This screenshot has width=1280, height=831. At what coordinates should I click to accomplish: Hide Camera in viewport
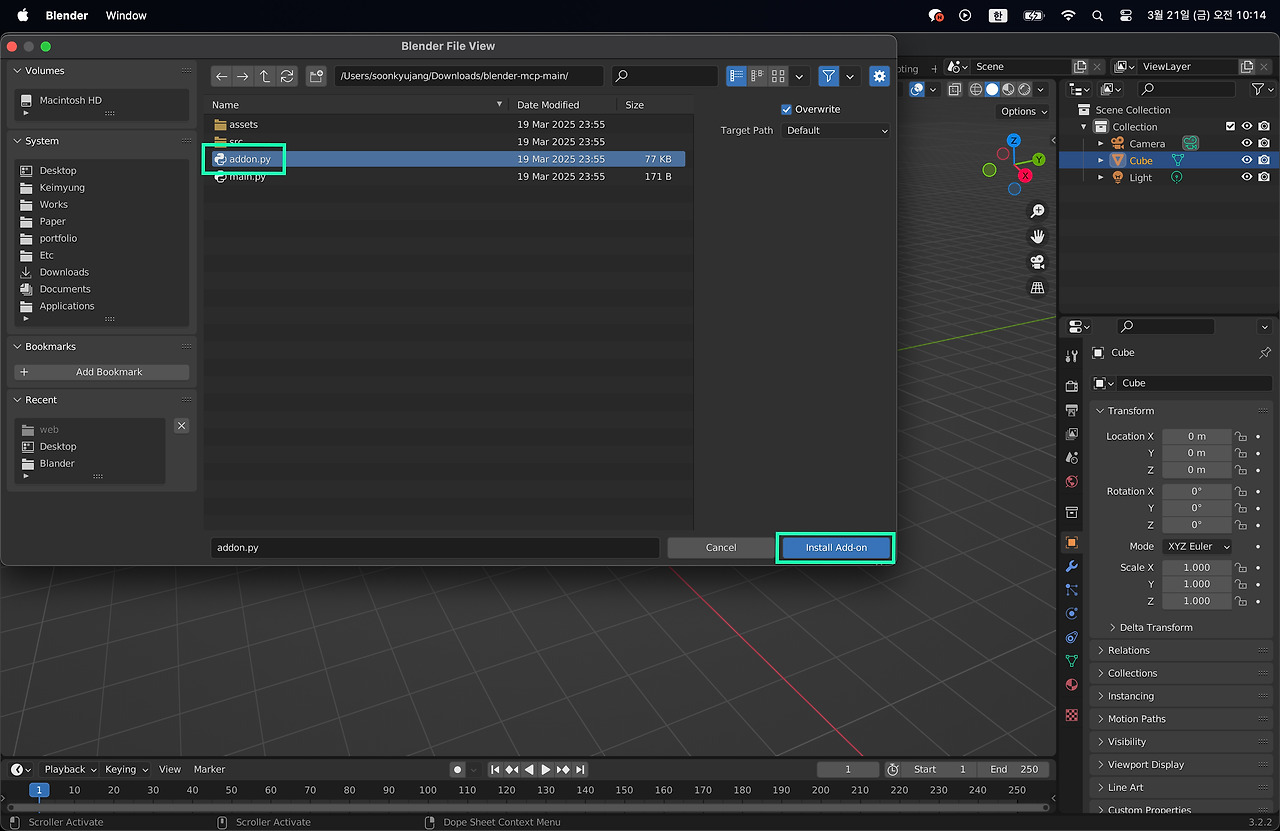(1247, 143)
